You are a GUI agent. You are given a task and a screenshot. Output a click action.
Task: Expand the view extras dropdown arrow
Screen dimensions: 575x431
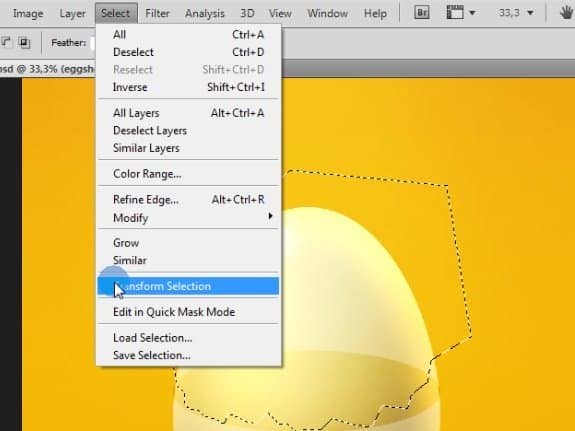coord(472,13)
